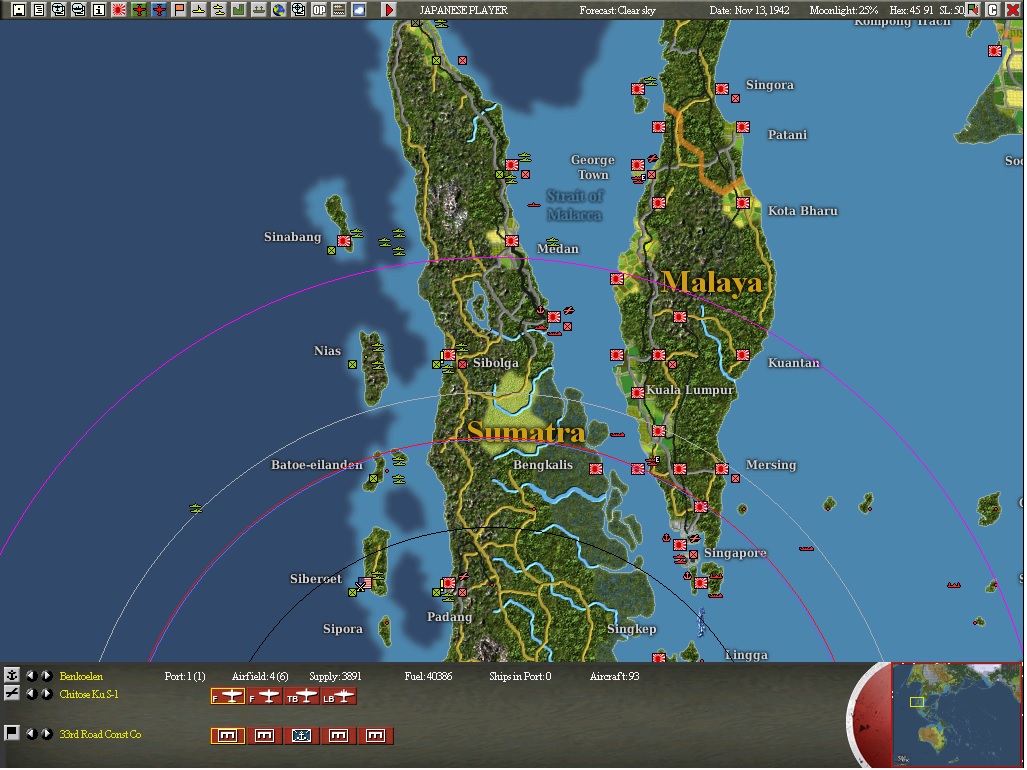The image size is (1027, 770).
Task: Close the game with the red X
Action: coord(1013,10)
